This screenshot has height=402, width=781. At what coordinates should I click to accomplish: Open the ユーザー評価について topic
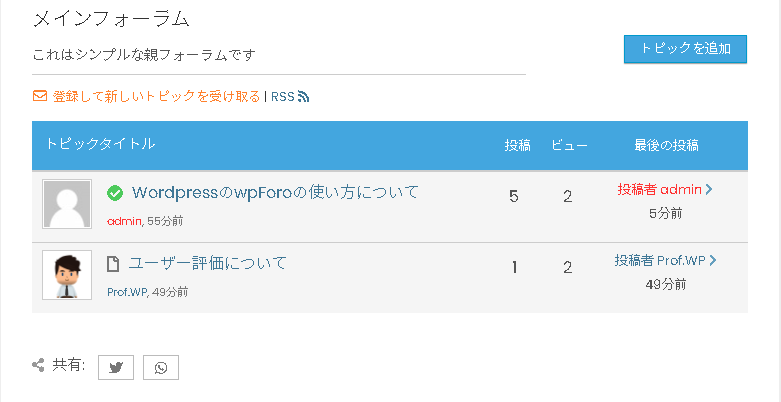208,263
